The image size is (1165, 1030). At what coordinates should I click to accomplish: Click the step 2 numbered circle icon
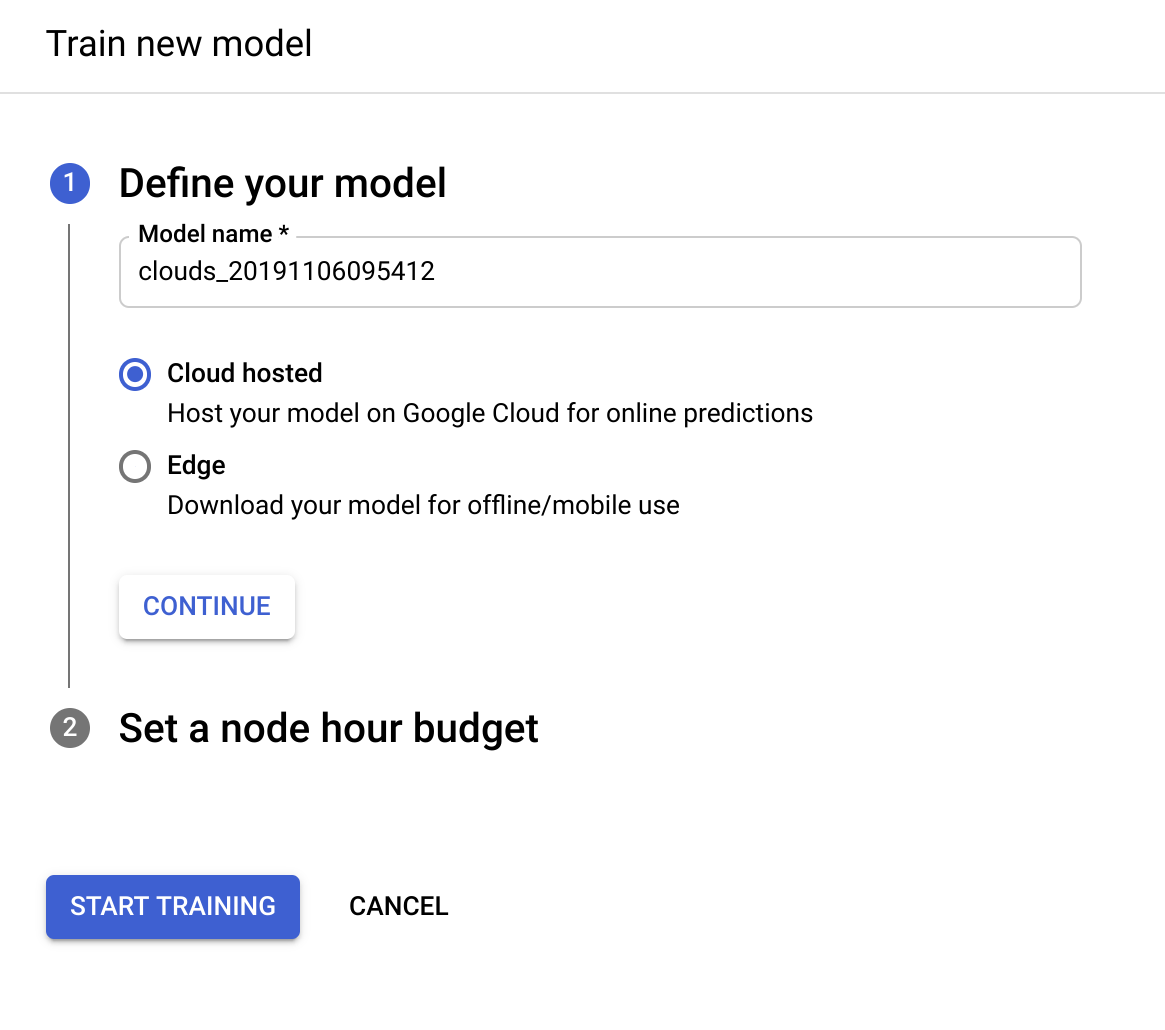pos(69,729)
